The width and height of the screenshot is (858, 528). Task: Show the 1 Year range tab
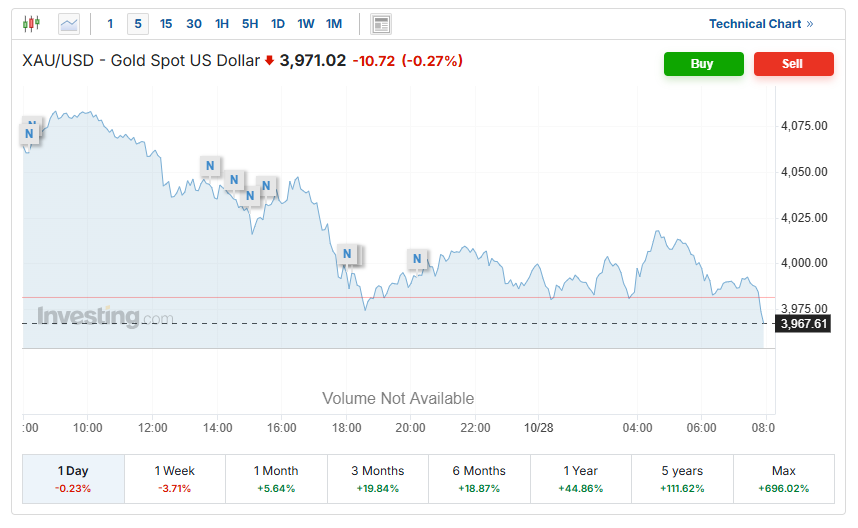(581, 478)
